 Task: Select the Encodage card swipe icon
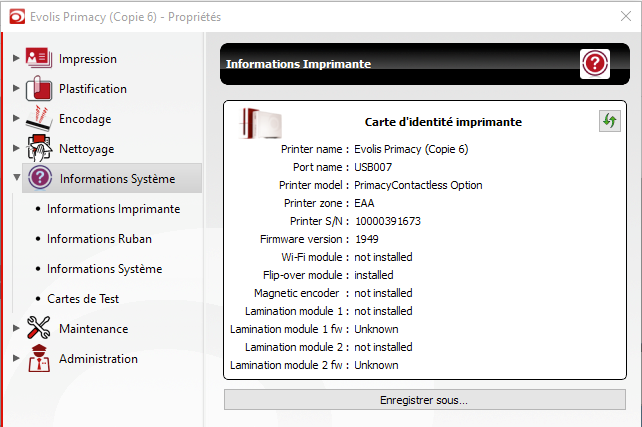[x=39, y=118]
